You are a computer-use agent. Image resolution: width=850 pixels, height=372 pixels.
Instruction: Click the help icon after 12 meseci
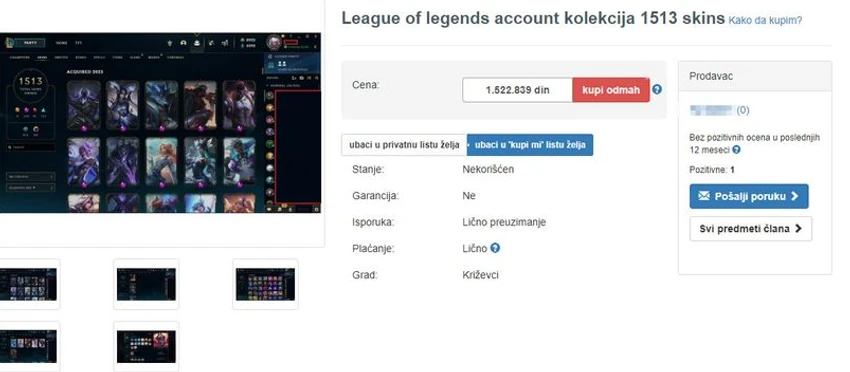[736, 150]
